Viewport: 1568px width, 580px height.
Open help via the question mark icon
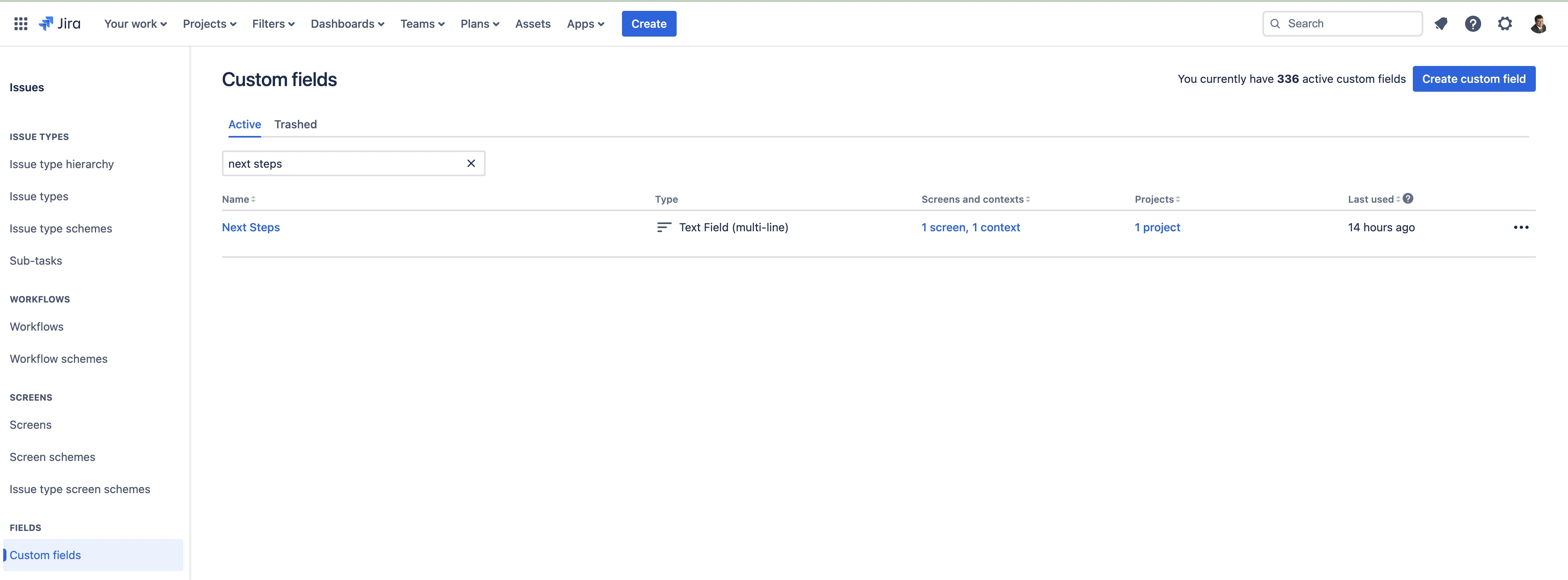coord(1473,23)
